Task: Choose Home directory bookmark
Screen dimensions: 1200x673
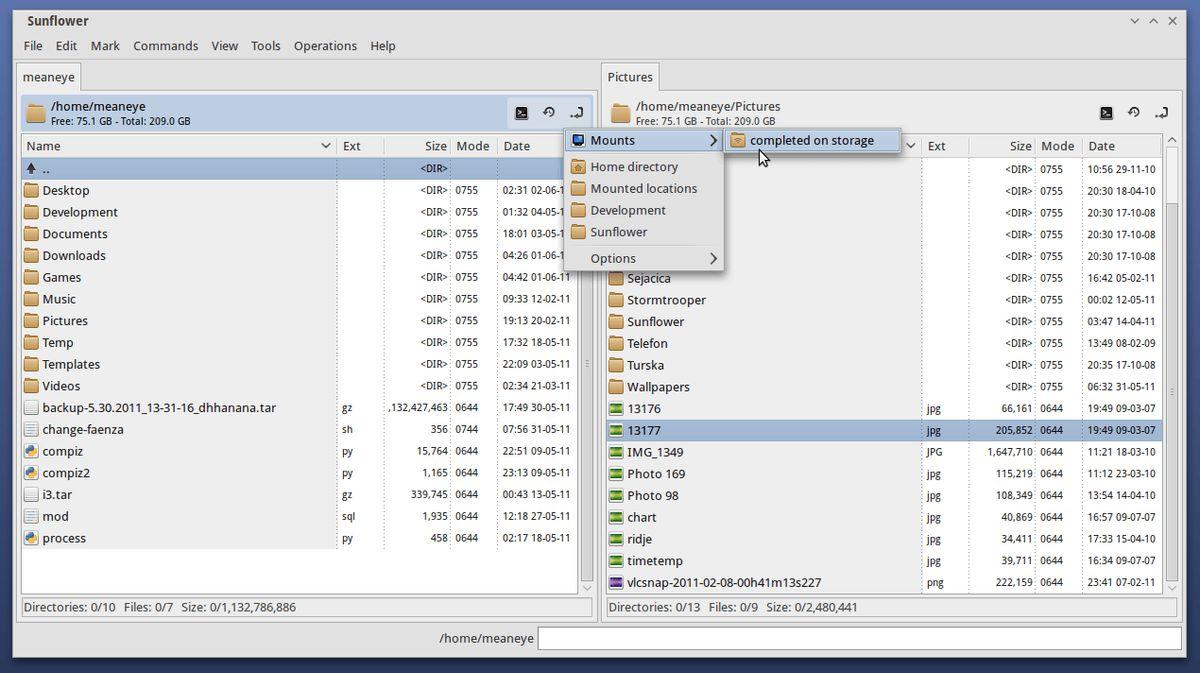Action: pos(633,167)
